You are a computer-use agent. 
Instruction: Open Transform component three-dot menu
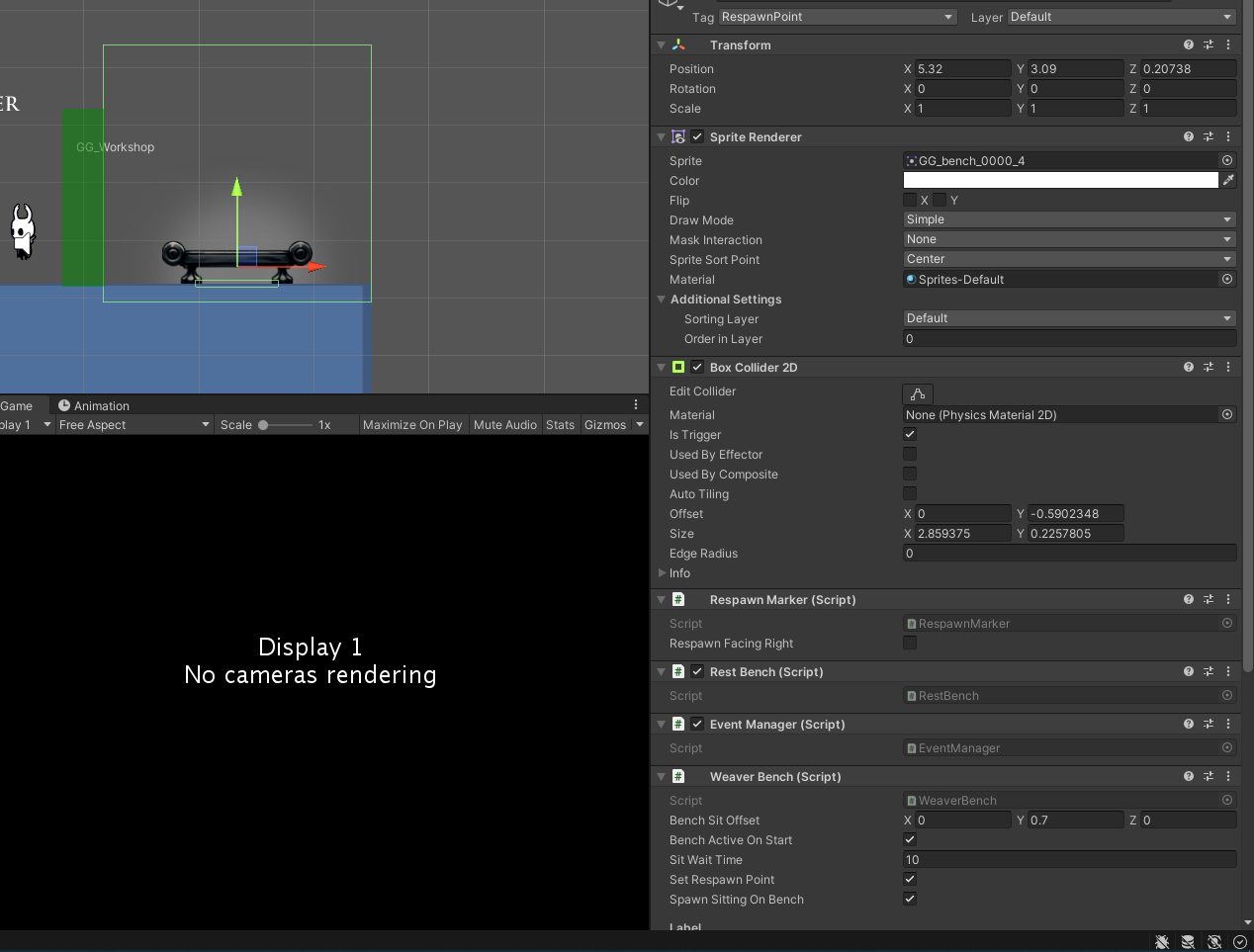pos(1227,44)
